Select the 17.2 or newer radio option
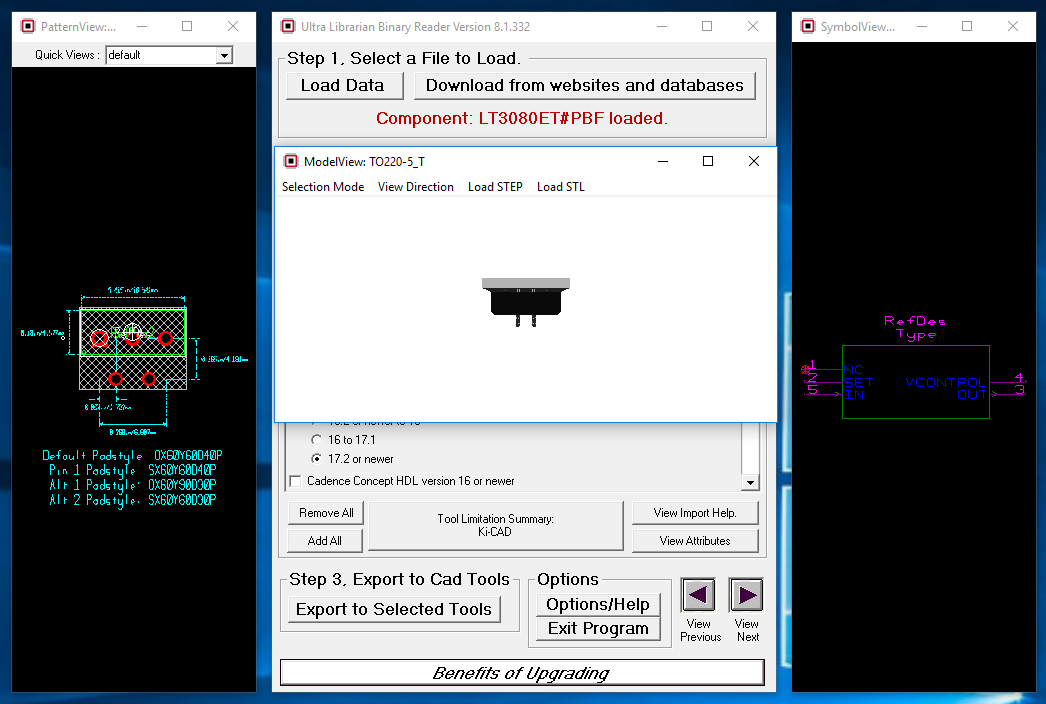Screen dimensions: 1046x704 click(316, 458)
